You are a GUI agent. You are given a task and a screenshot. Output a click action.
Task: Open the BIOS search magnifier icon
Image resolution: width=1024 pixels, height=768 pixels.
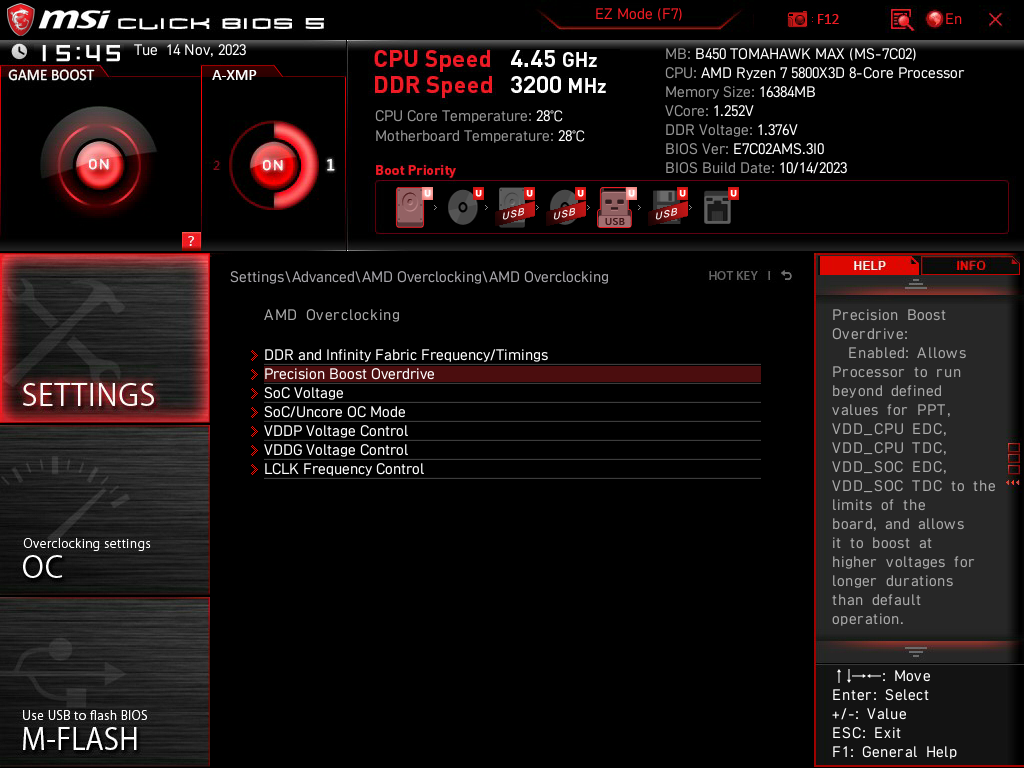pyautogui.click(x=902, y=20)
